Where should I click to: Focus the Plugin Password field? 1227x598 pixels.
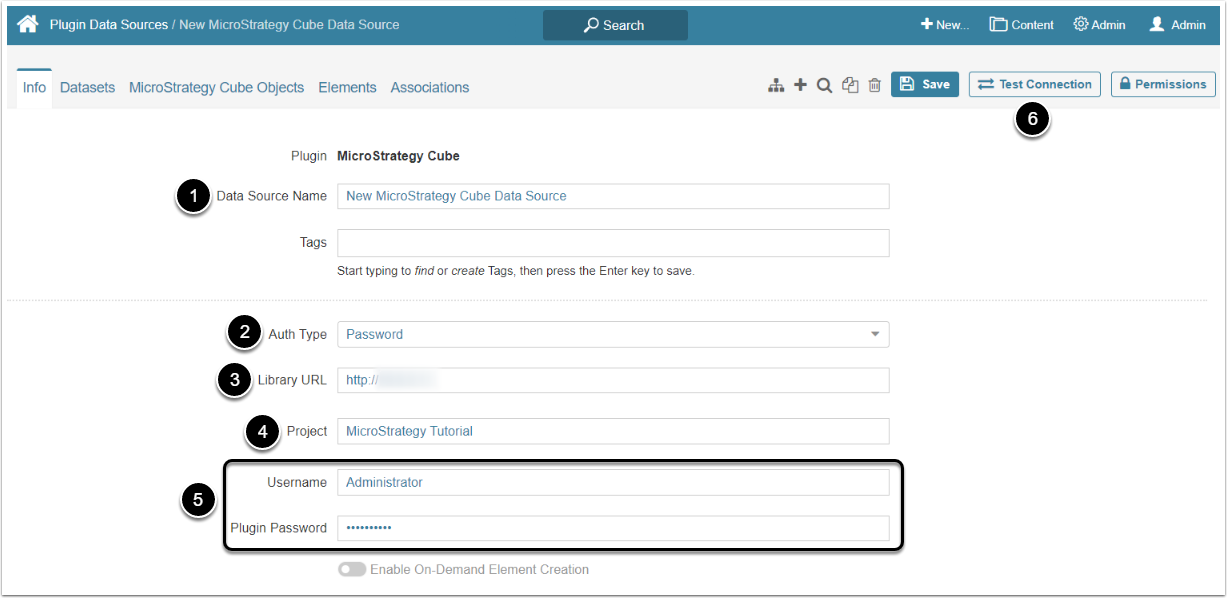[x=613, y=528]
